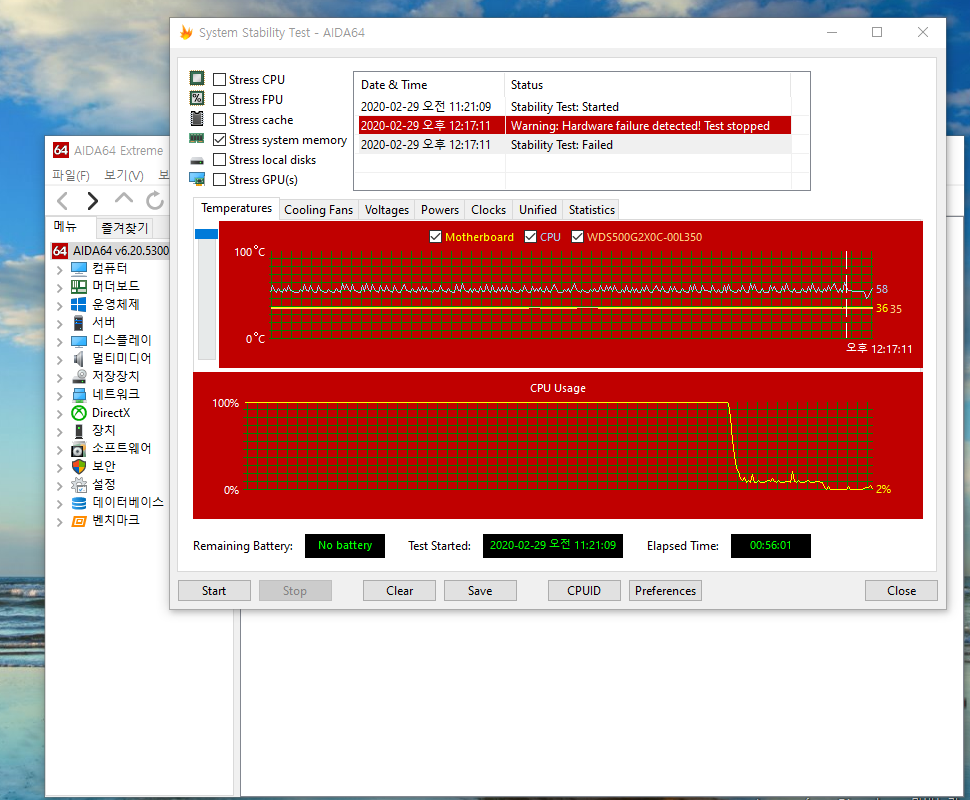Open the 보기(V) menu in AIDA64 Extreme
The height and width of the screenshot is (800, 970).
(124, 175)
